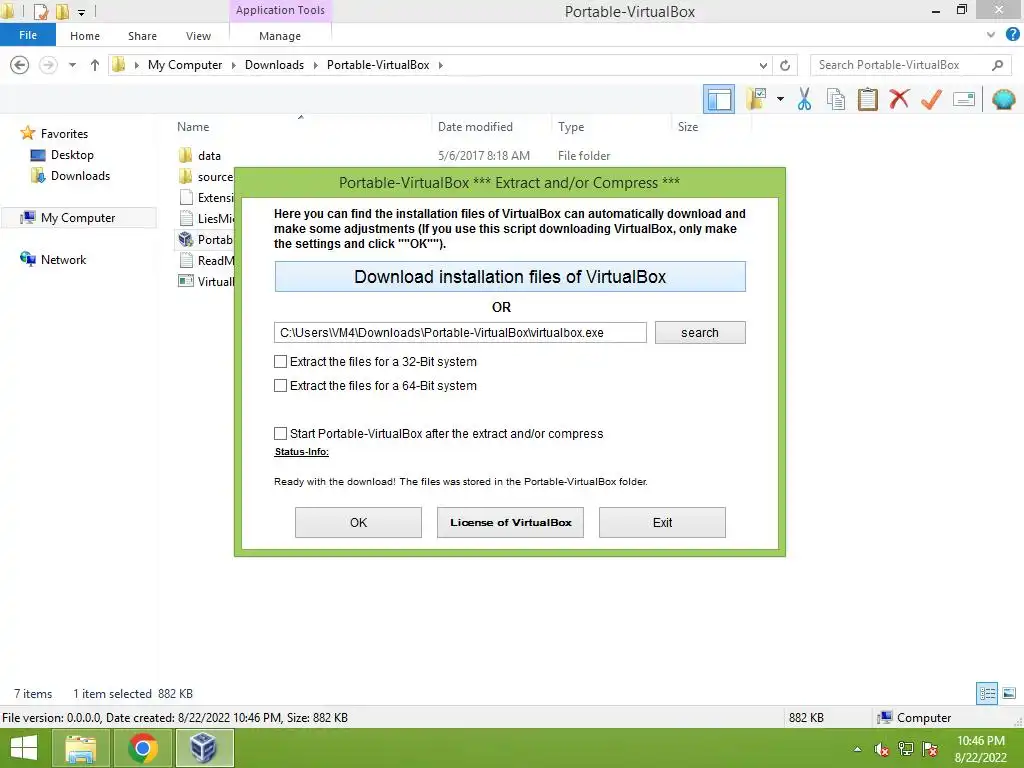
Task: Click the muted speaker tray icon
Action: click(881, 749)
